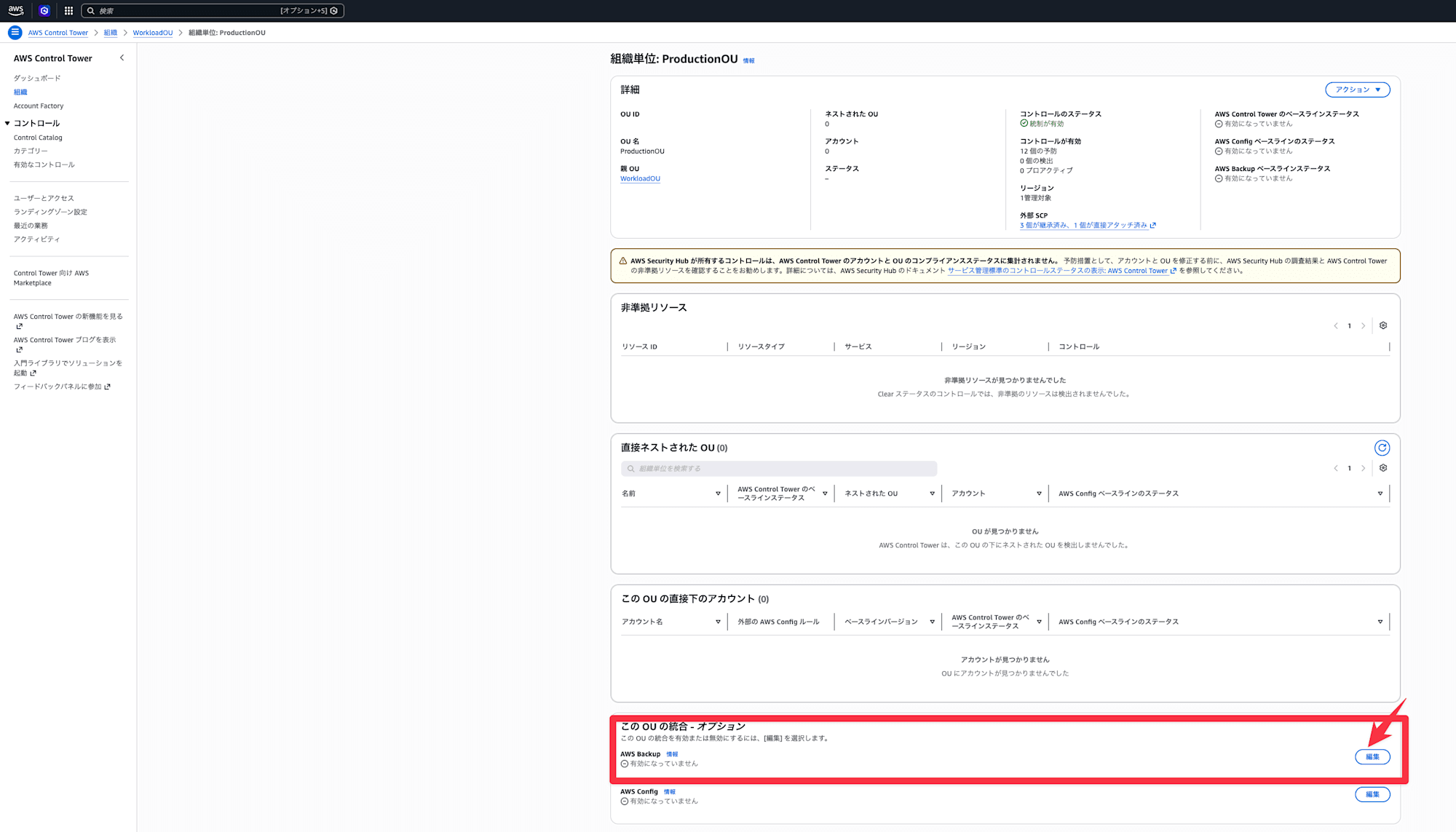Click the サービス column header
Viewport: 1456px width, 832px height.
[858, 346]
